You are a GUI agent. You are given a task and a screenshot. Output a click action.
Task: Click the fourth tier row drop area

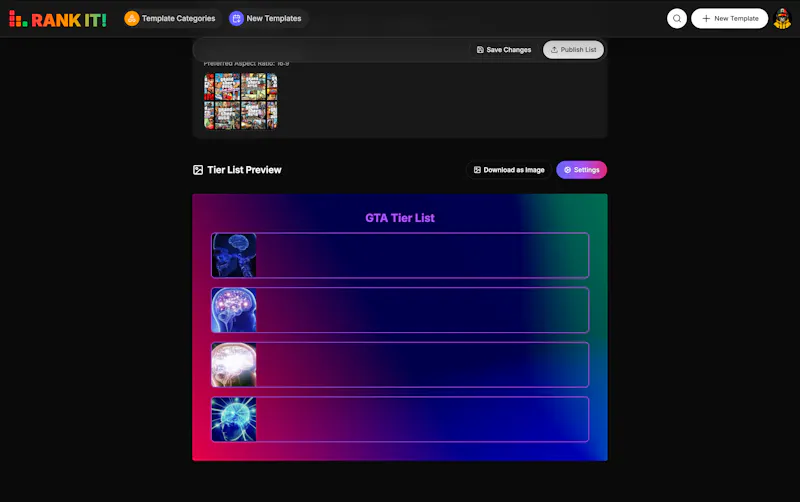tap(422, 419)
